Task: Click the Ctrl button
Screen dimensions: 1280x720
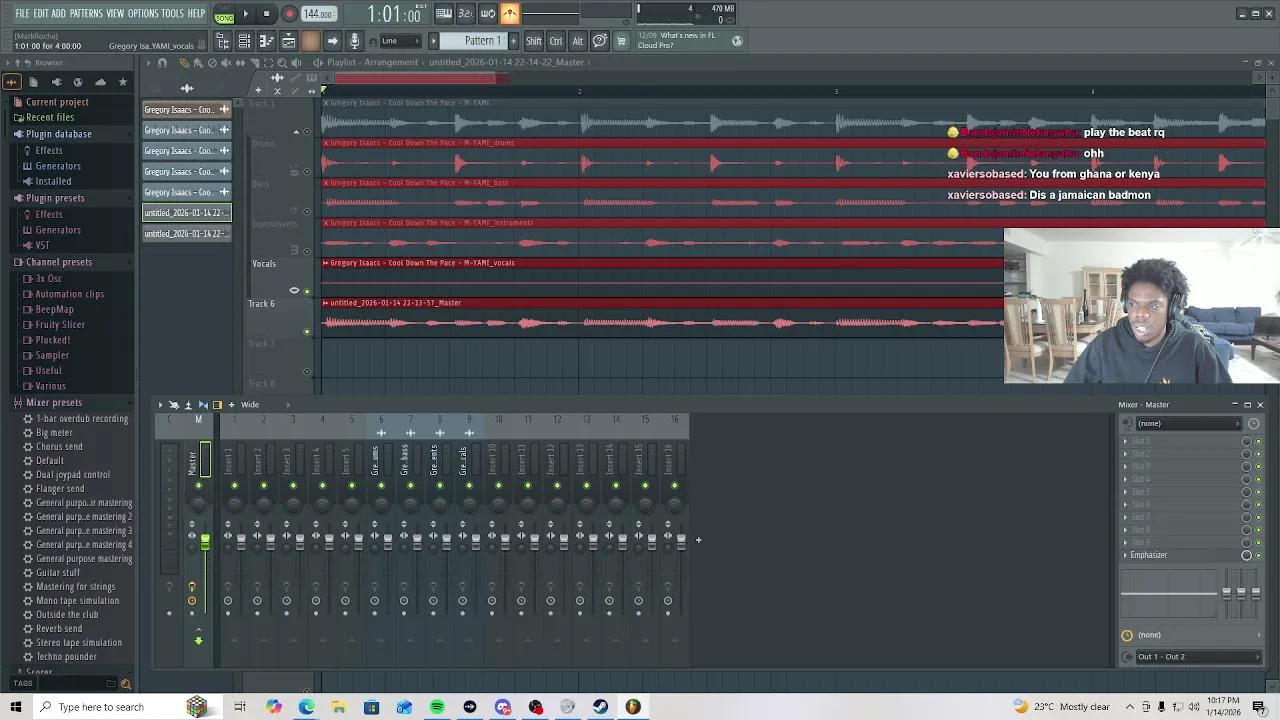Action: 556,41
